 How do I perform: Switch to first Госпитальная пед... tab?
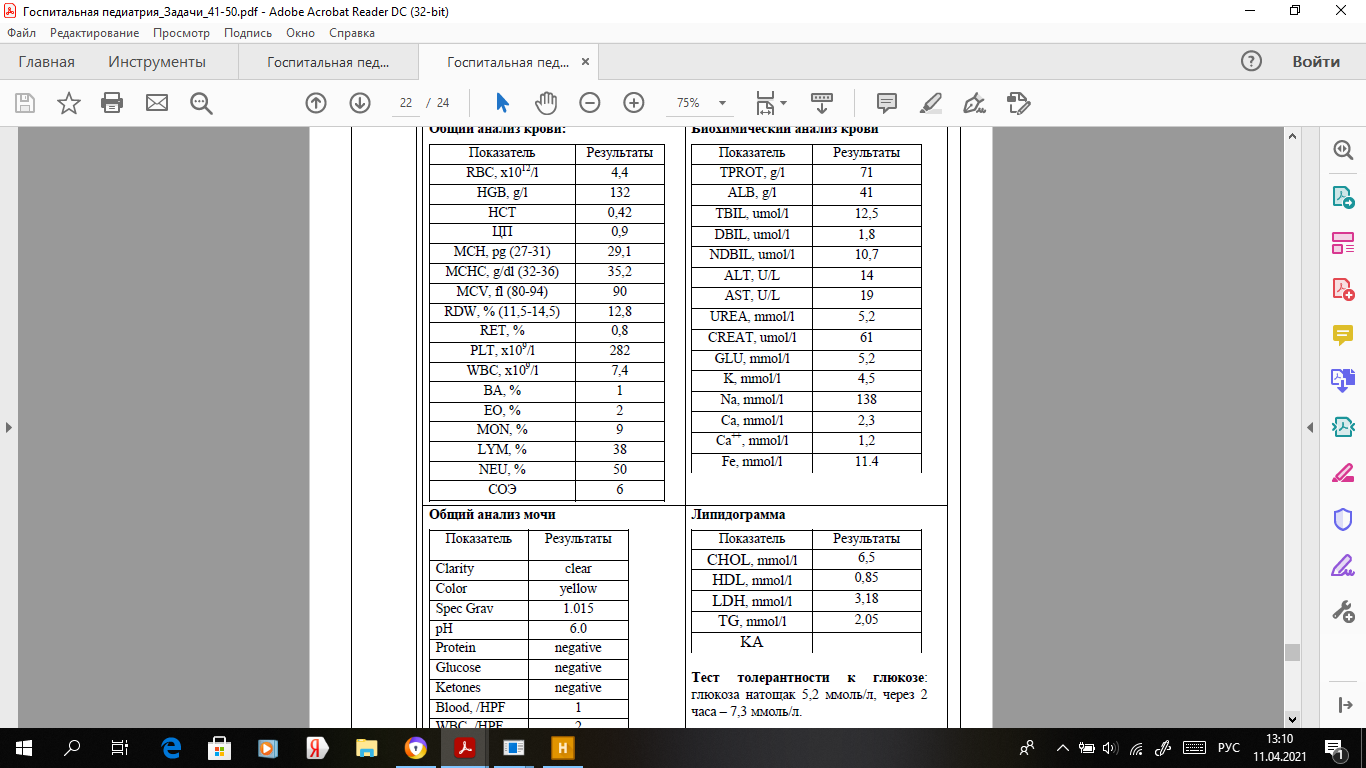(328, 62)
